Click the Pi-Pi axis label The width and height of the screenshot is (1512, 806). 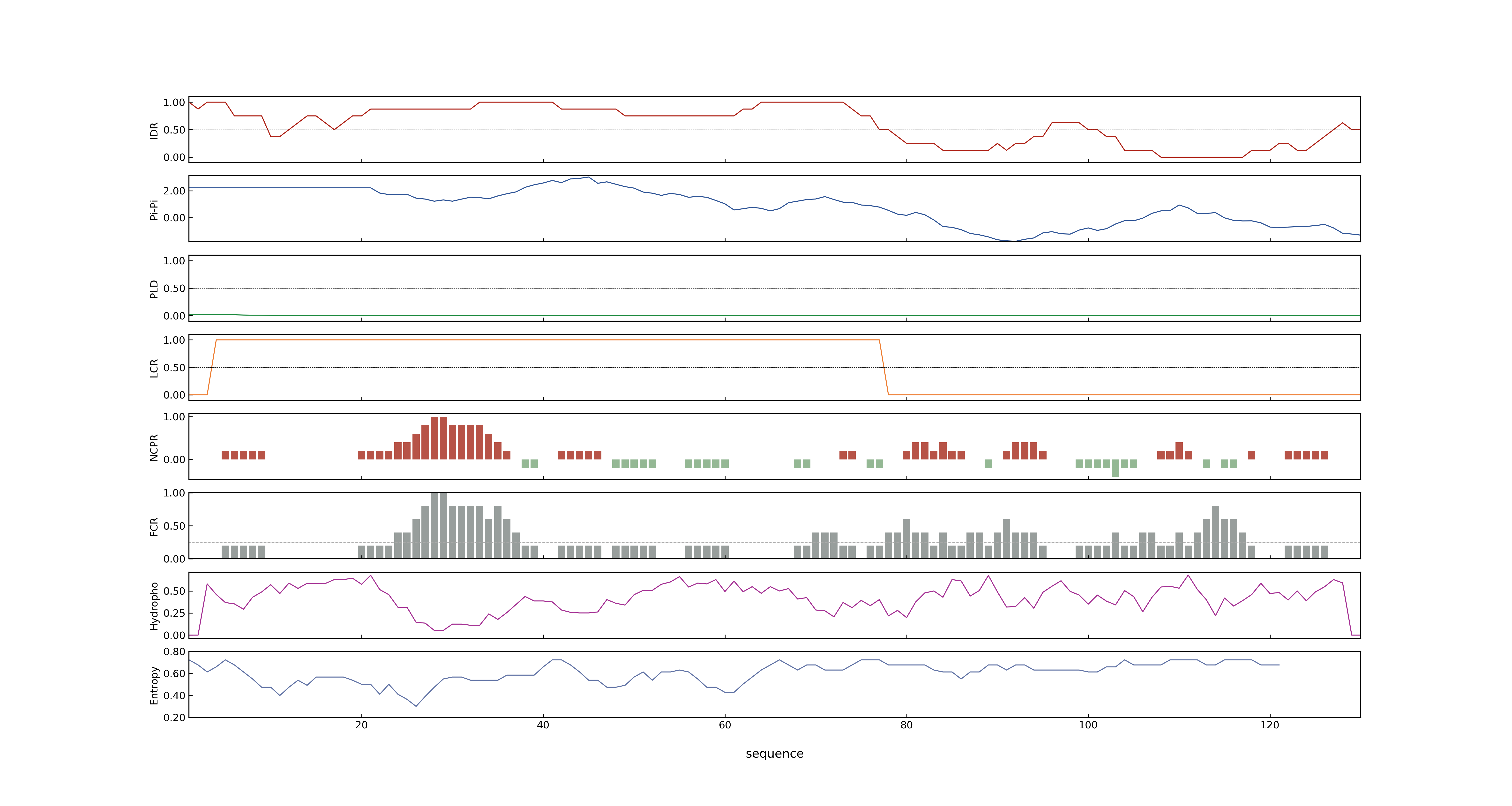click(154, 209)
